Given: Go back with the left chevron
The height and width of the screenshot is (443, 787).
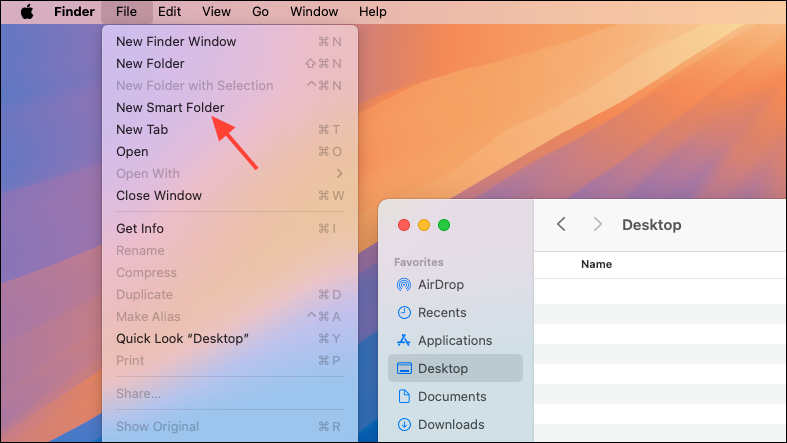Looking at the screenshot, I should [561, 224].
